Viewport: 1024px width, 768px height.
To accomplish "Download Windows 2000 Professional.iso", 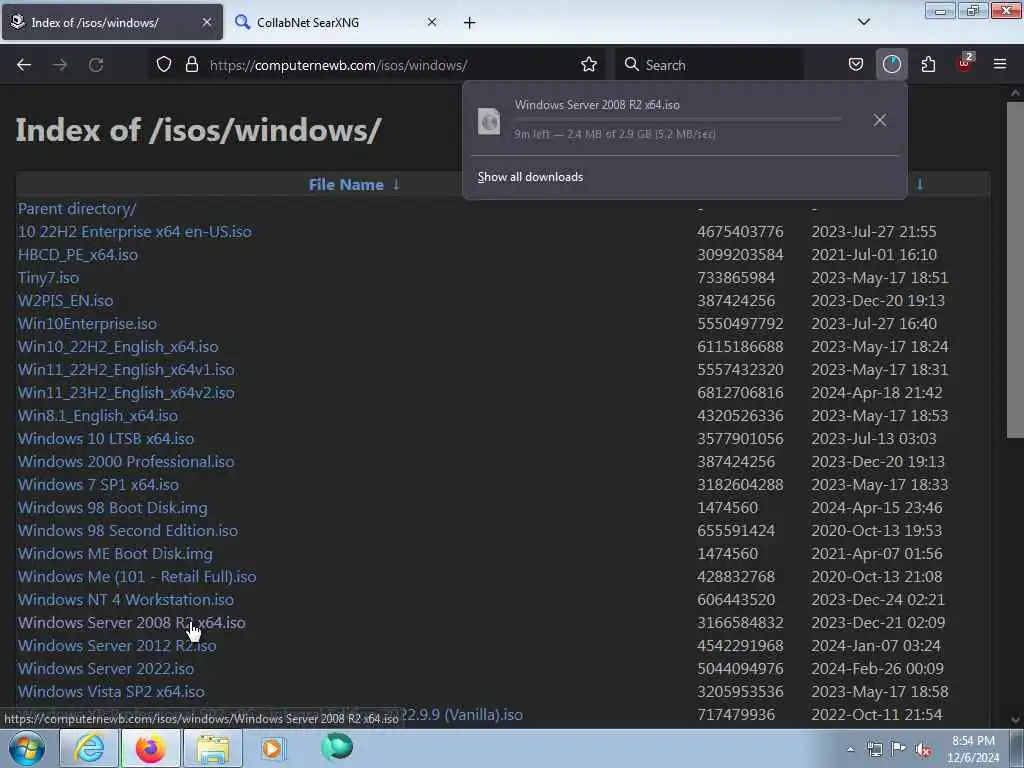I will [126, 461].
